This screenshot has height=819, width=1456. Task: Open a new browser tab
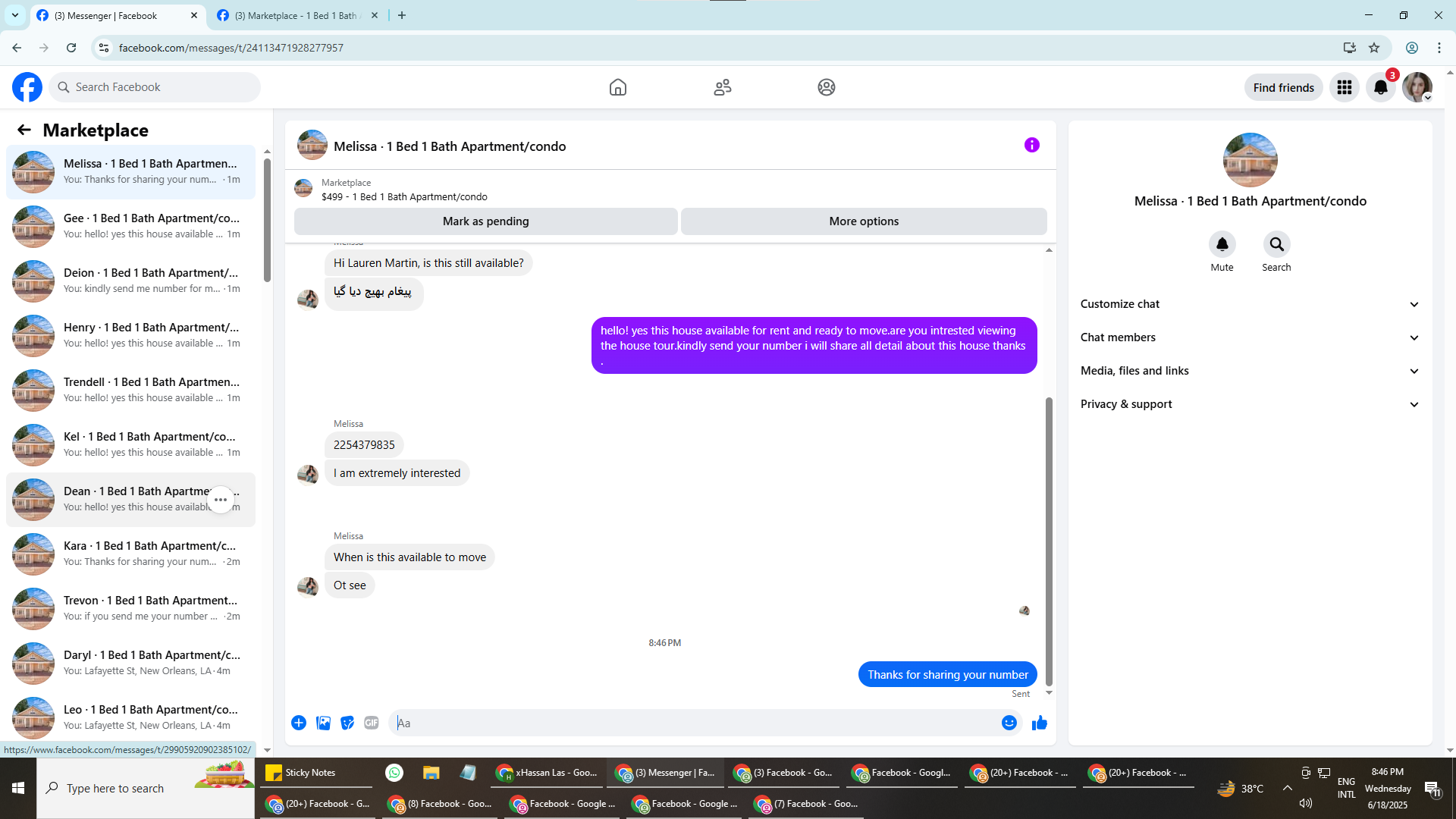[402, 15]
